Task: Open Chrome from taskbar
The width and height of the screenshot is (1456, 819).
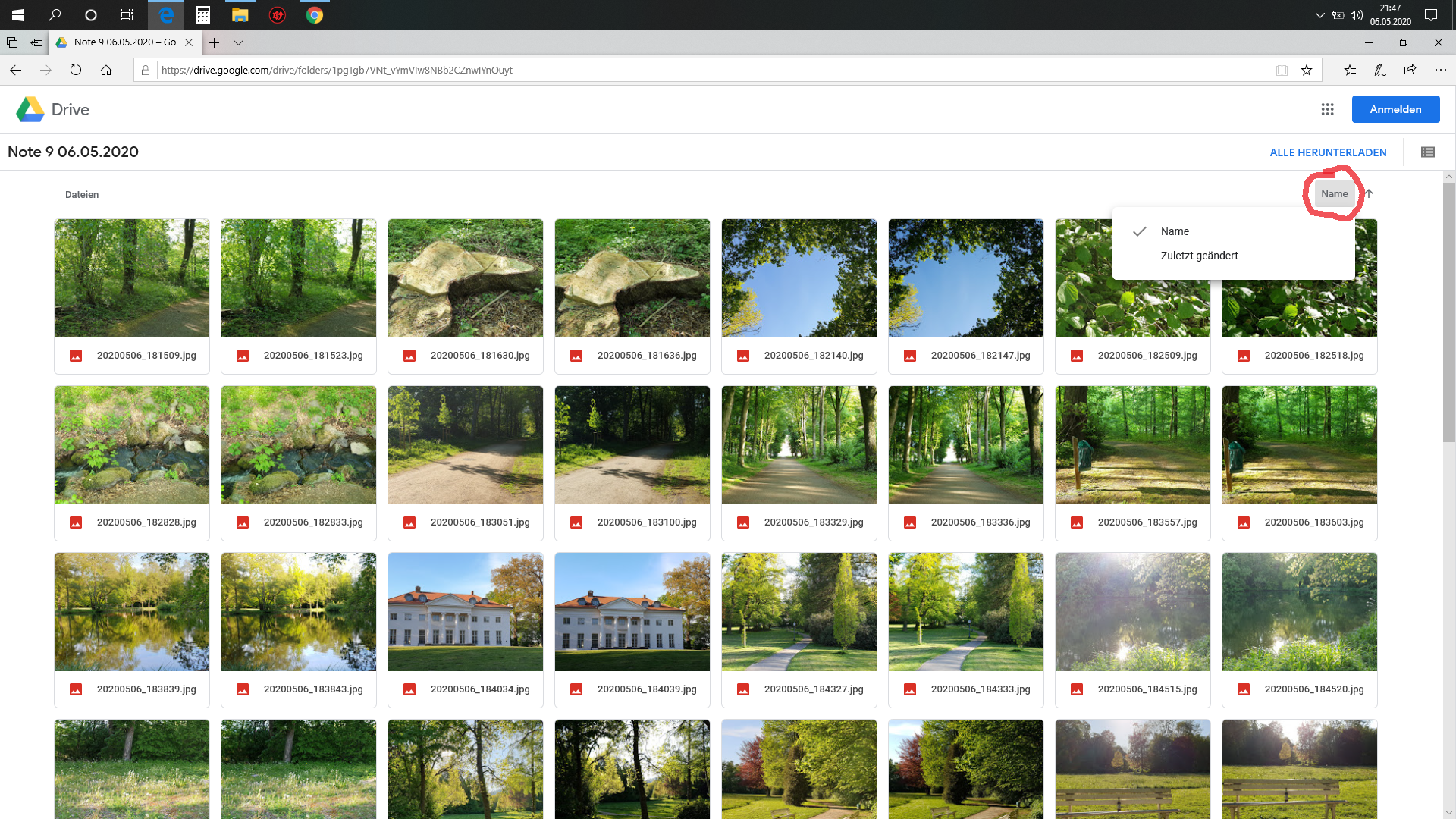Action: [x=315, y=15]
